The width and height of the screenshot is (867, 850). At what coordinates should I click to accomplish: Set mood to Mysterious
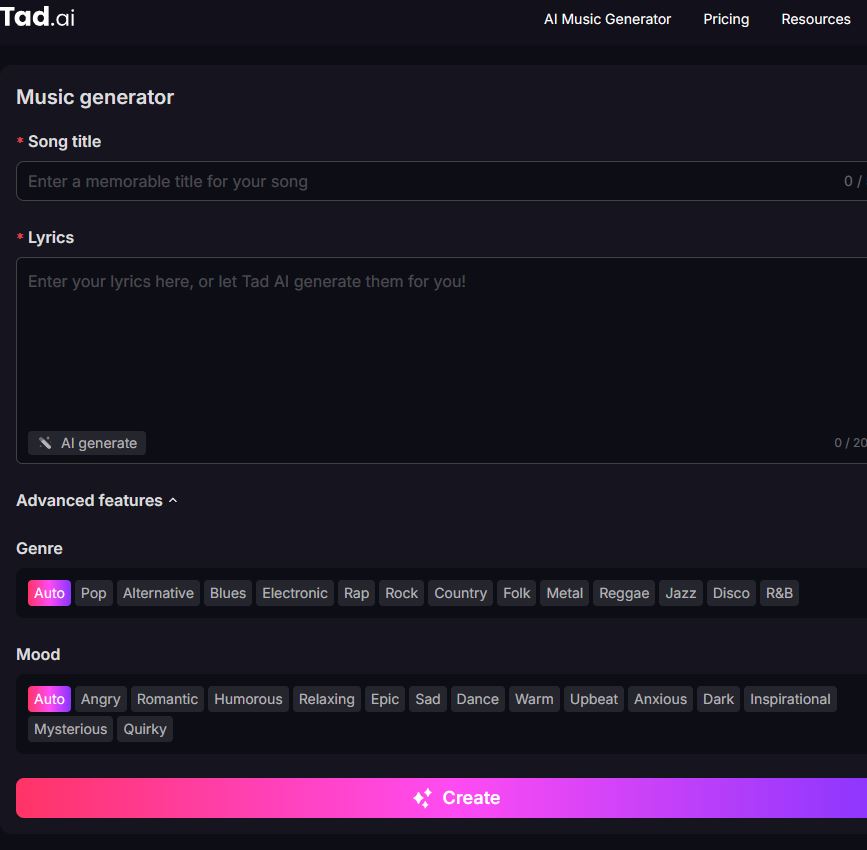point(70,729)
